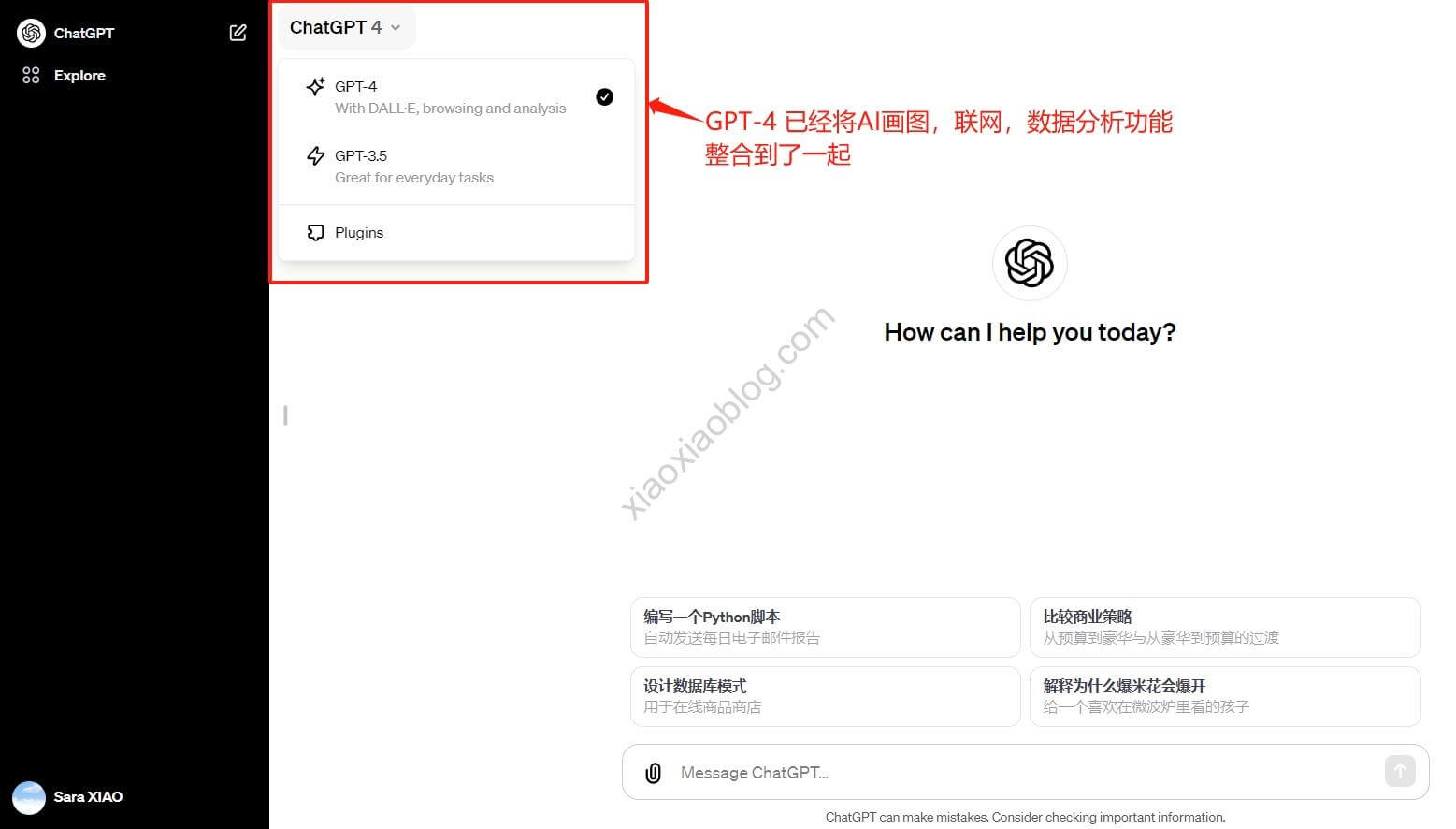Click '自动发送每日电子邮件报告' subtitle
Screen dimensions: 1456x829
(731, 638)
